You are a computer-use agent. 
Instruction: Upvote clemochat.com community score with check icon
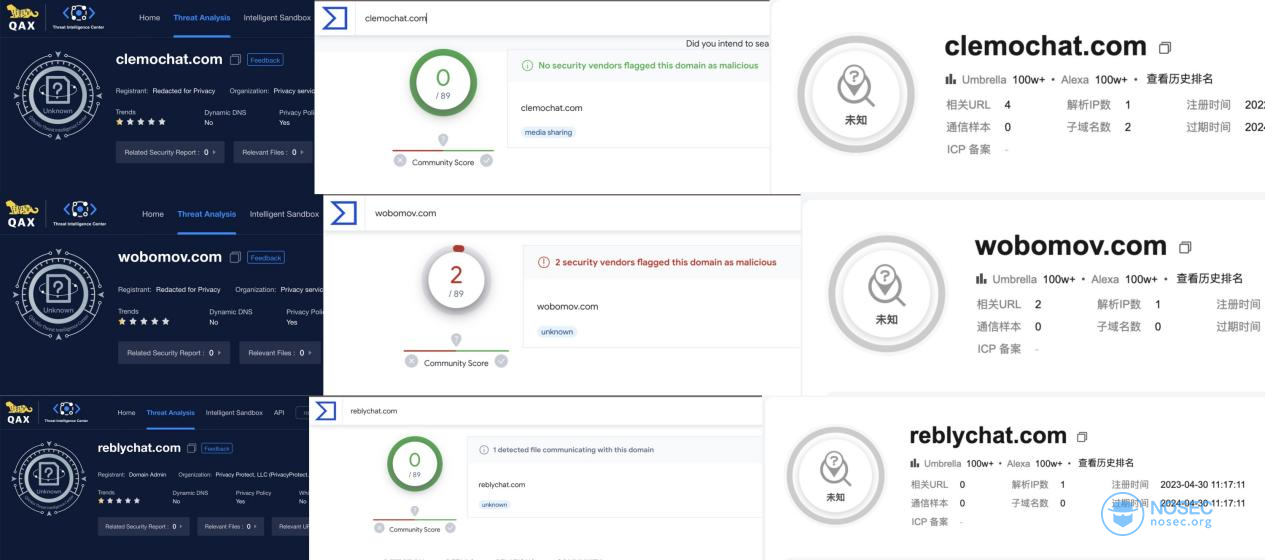(x=487, y=160)
